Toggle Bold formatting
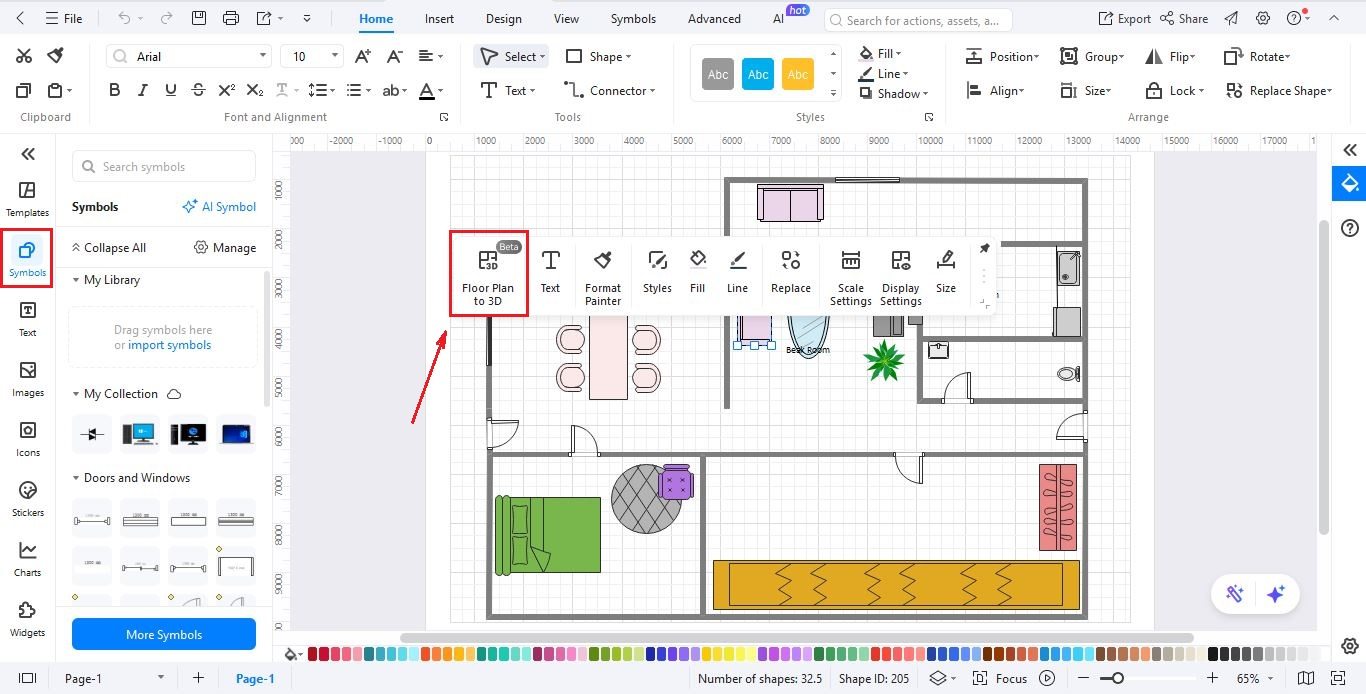The width and height of the screenshot is (1366, 694). tap(114, 90)
